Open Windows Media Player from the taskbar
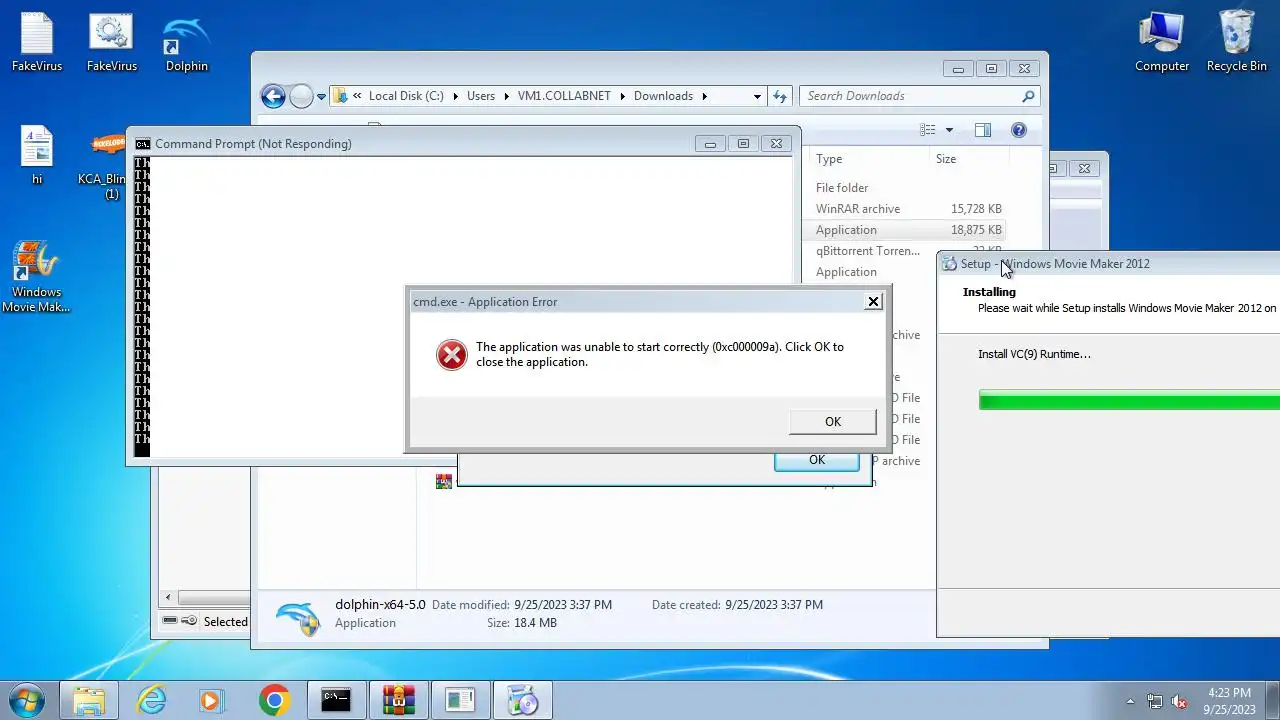The height and width of the screenshot is (720, 1280). (211, 700)
